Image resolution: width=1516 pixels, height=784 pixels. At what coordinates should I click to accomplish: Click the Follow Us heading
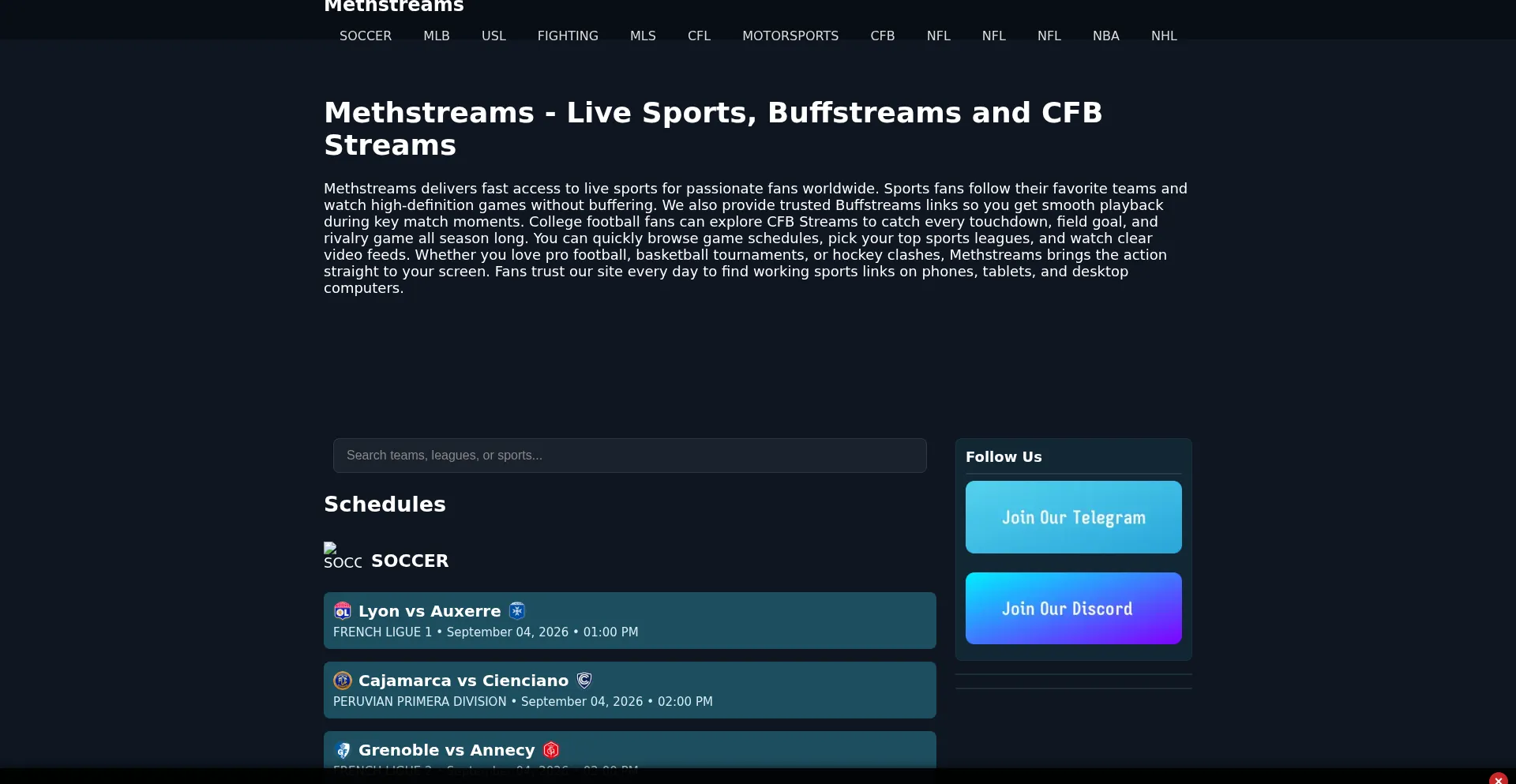click(x=1004, y=457)
